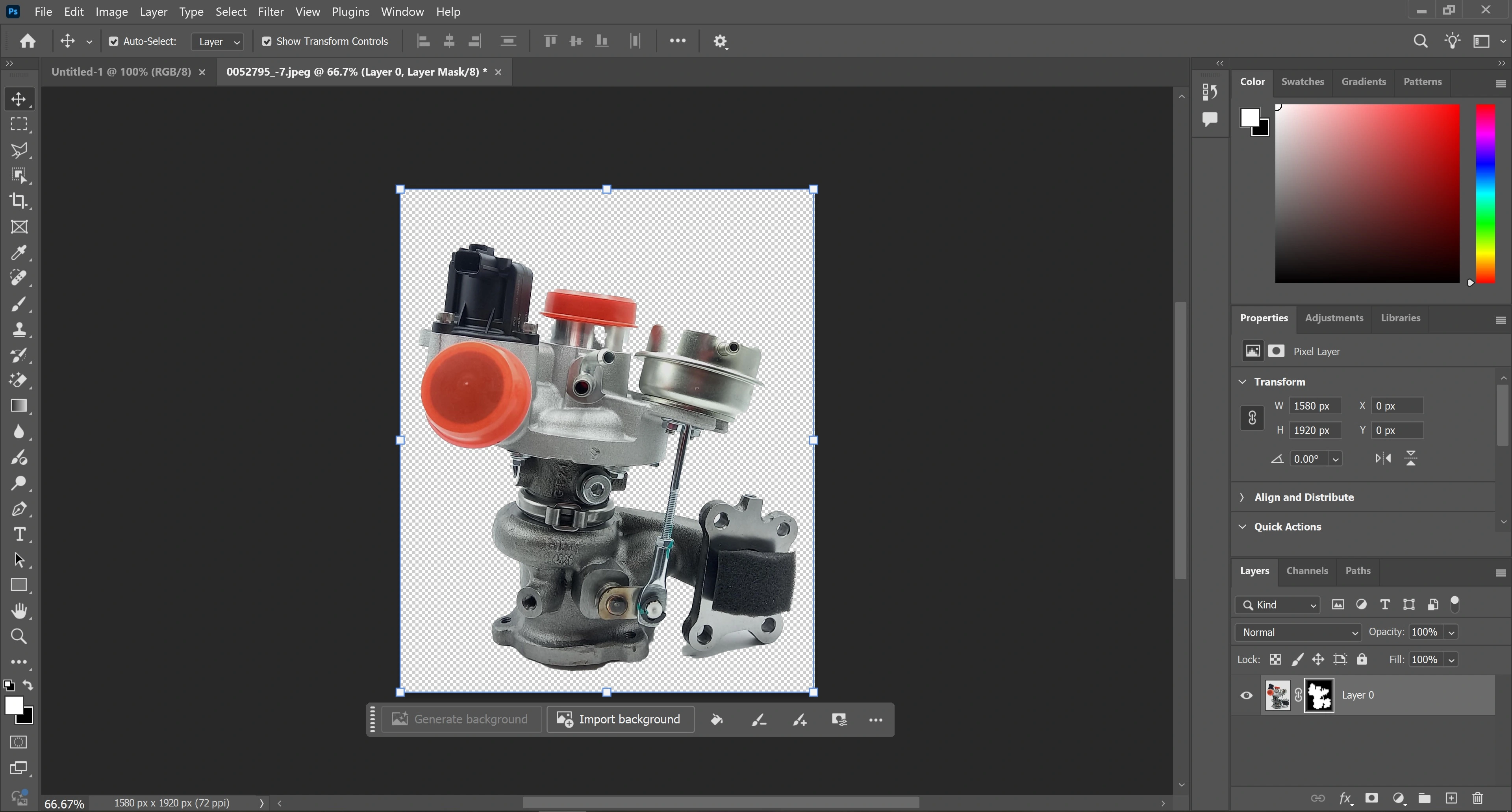
Task: Toggle lock image pixels brush icon
Action: pos(1297,660)
